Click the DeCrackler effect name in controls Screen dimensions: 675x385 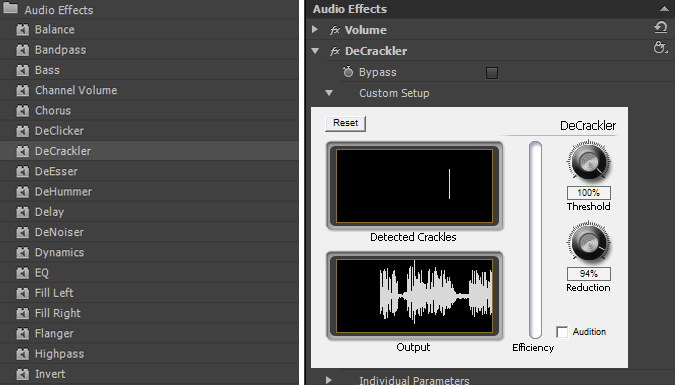[376, 51]
